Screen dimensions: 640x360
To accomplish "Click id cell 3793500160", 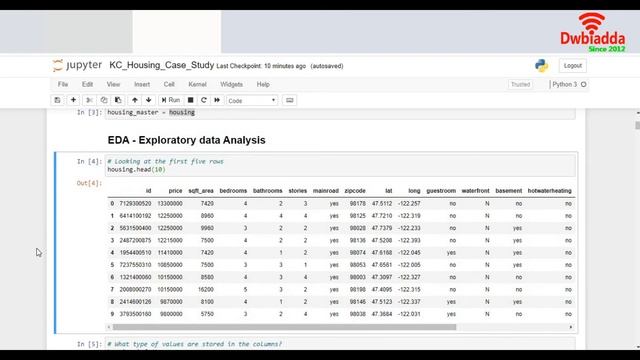I will [x=135, y=313].
